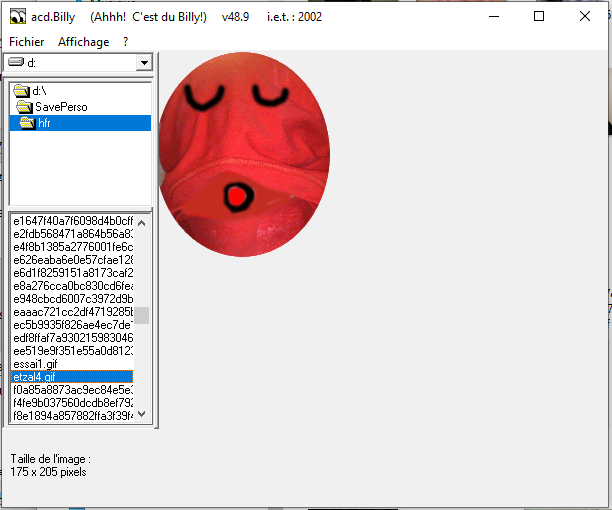Image resolution: width=612 pixels, height=510 pixels.
Task: Select file f0a85a8873ac9ec84e5e
Action: (x=73, y=390)
